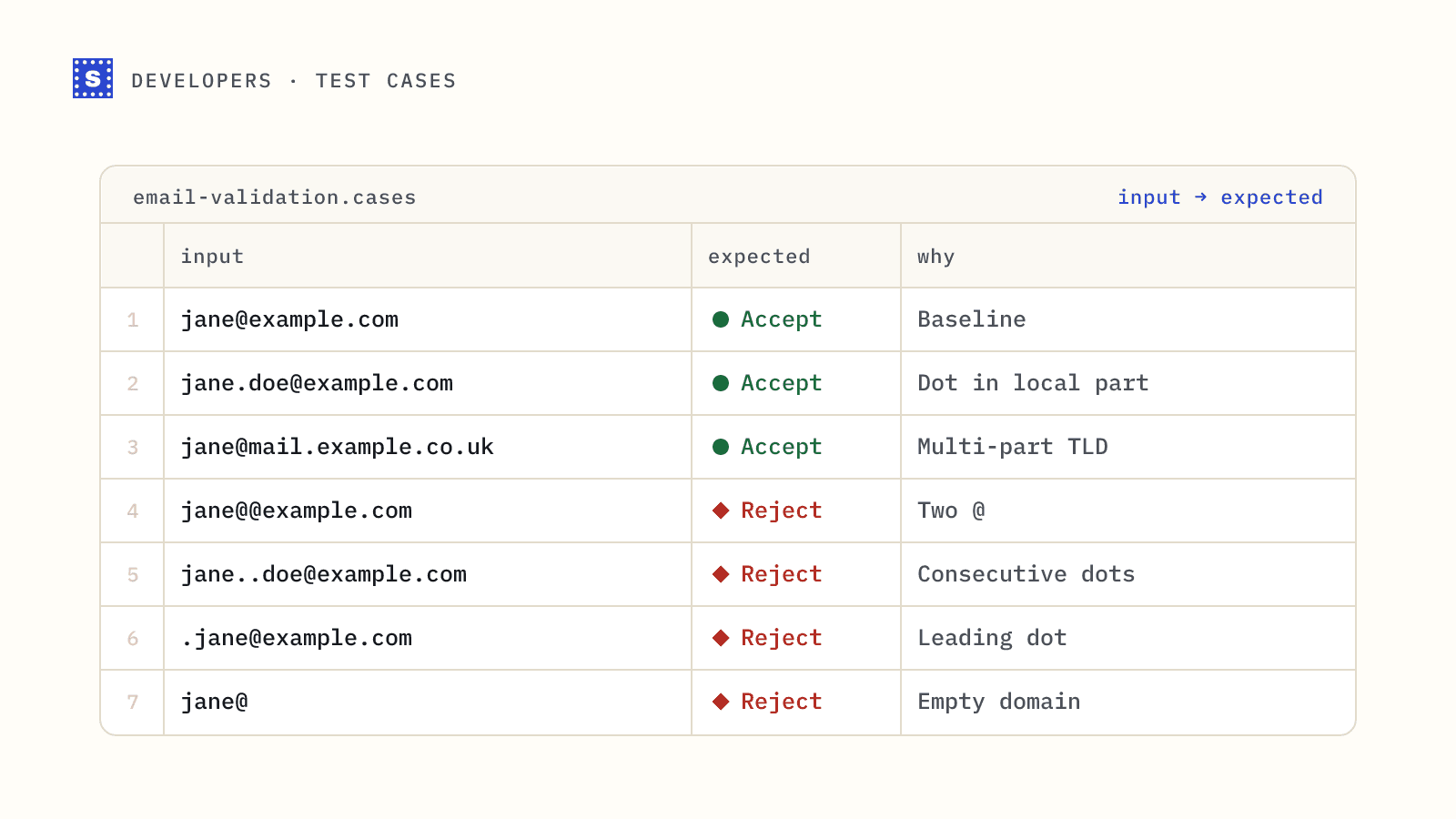The width and height of the screenshot is (1456, 819).
Task: Click the green dot in the jane.doe@example.com row
Action: (x=721, y=383)
